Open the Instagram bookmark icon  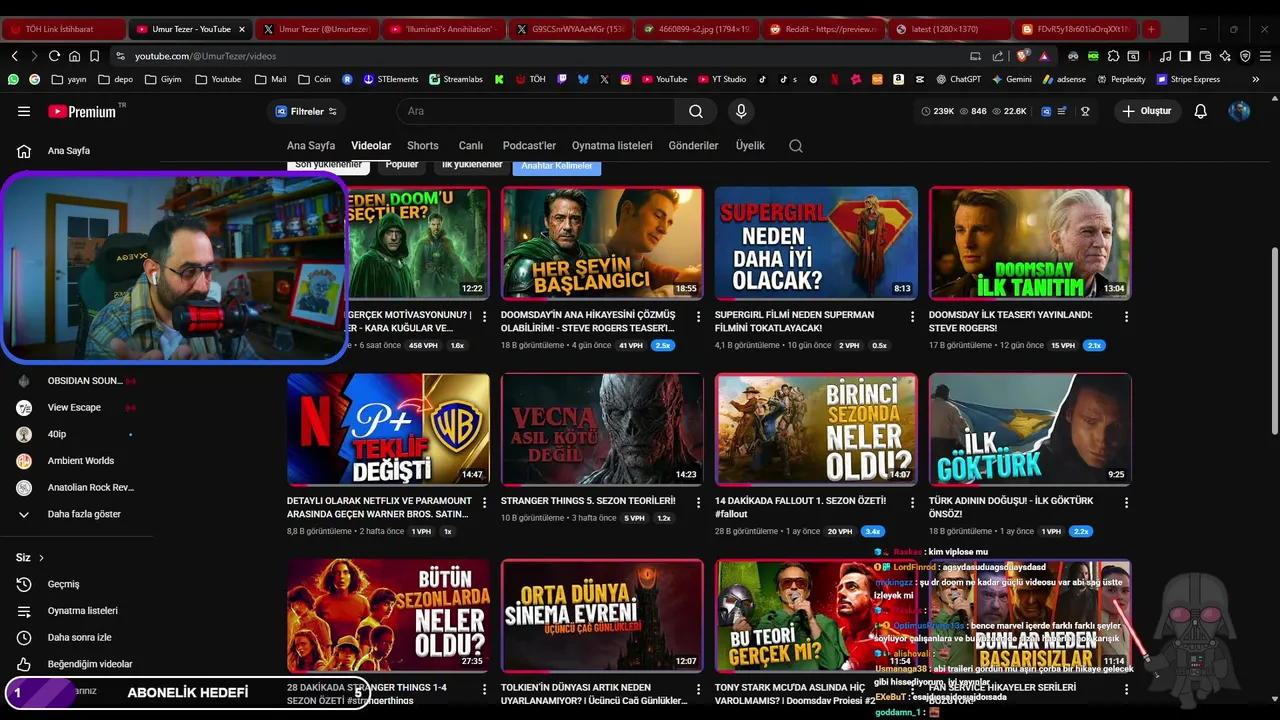click(626, 79)
